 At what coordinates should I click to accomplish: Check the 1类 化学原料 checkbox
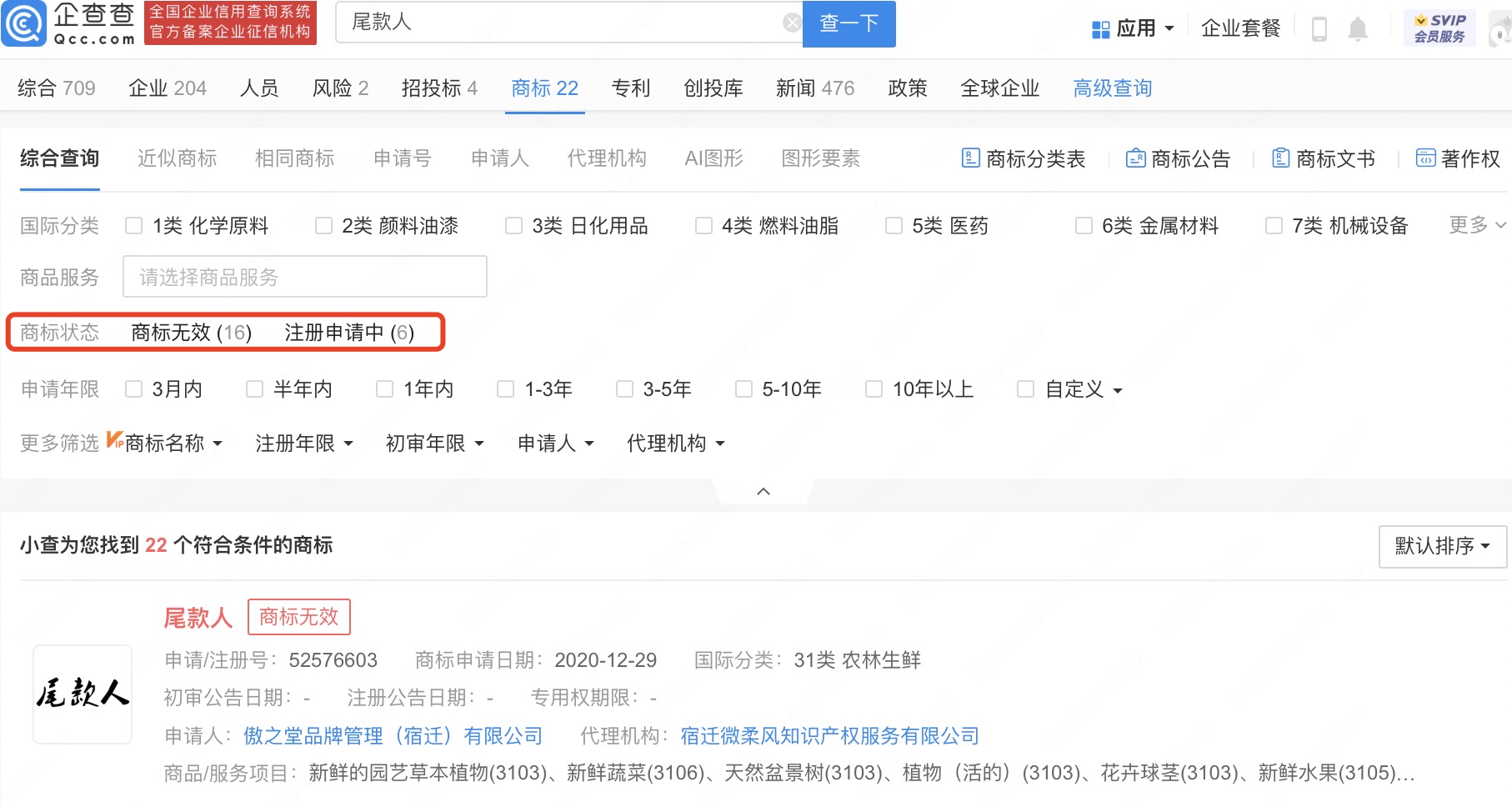coord(133,224)
